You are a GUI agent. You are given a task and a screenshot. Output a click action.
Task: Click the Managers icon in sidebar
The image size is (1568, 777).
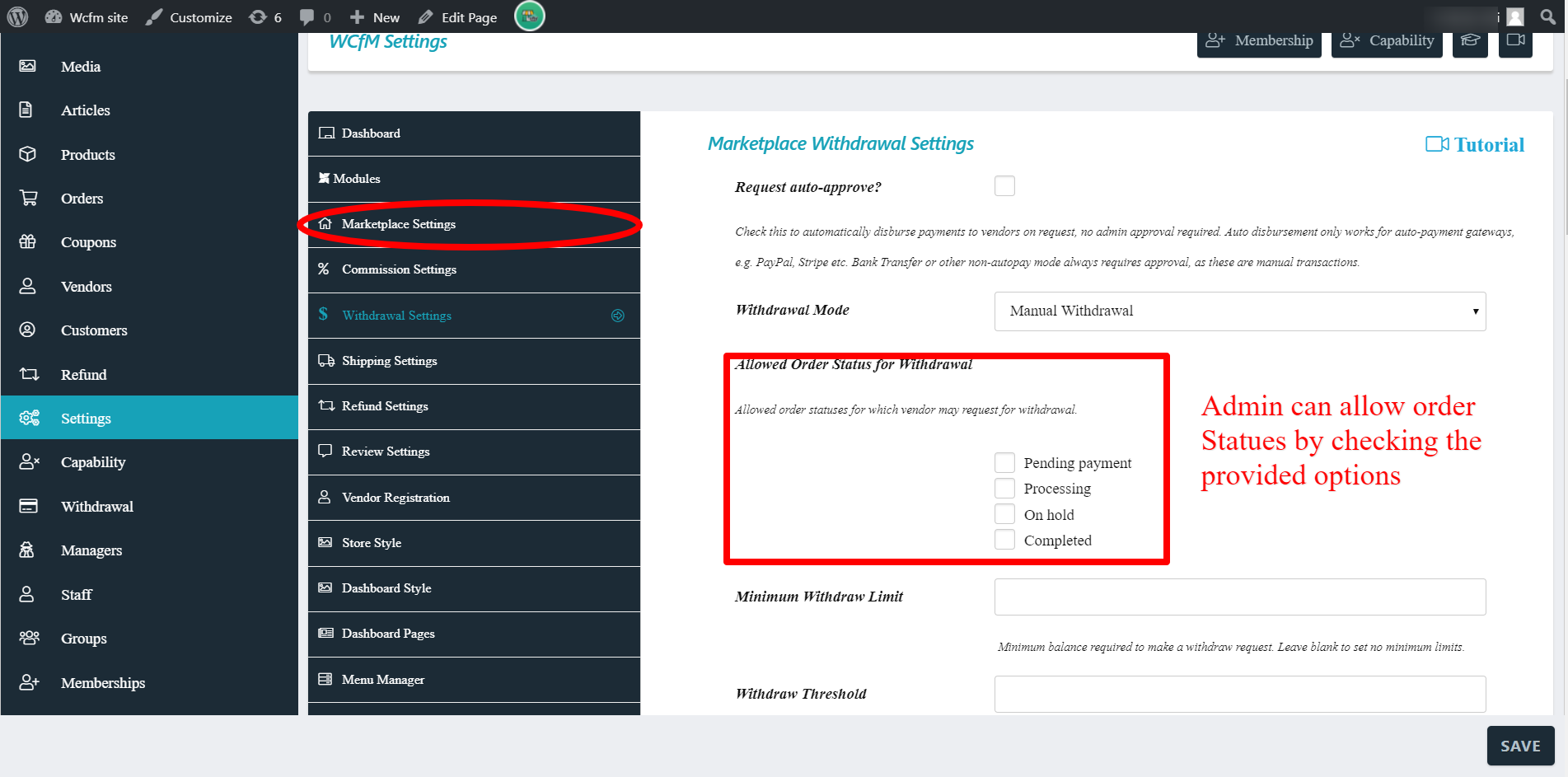click(26, 550)
